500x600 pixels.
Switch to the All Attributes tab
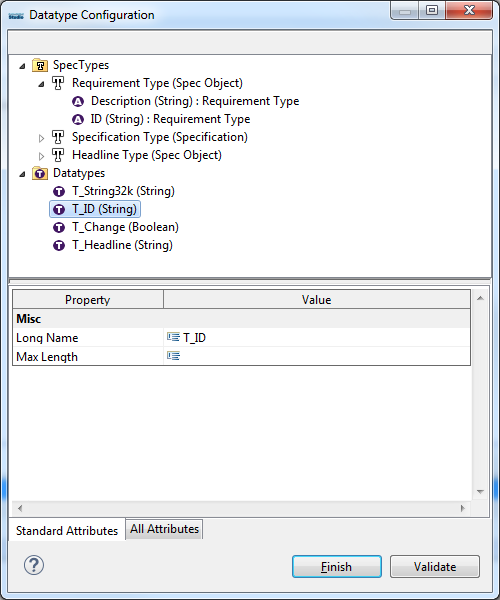pos(164,529)
